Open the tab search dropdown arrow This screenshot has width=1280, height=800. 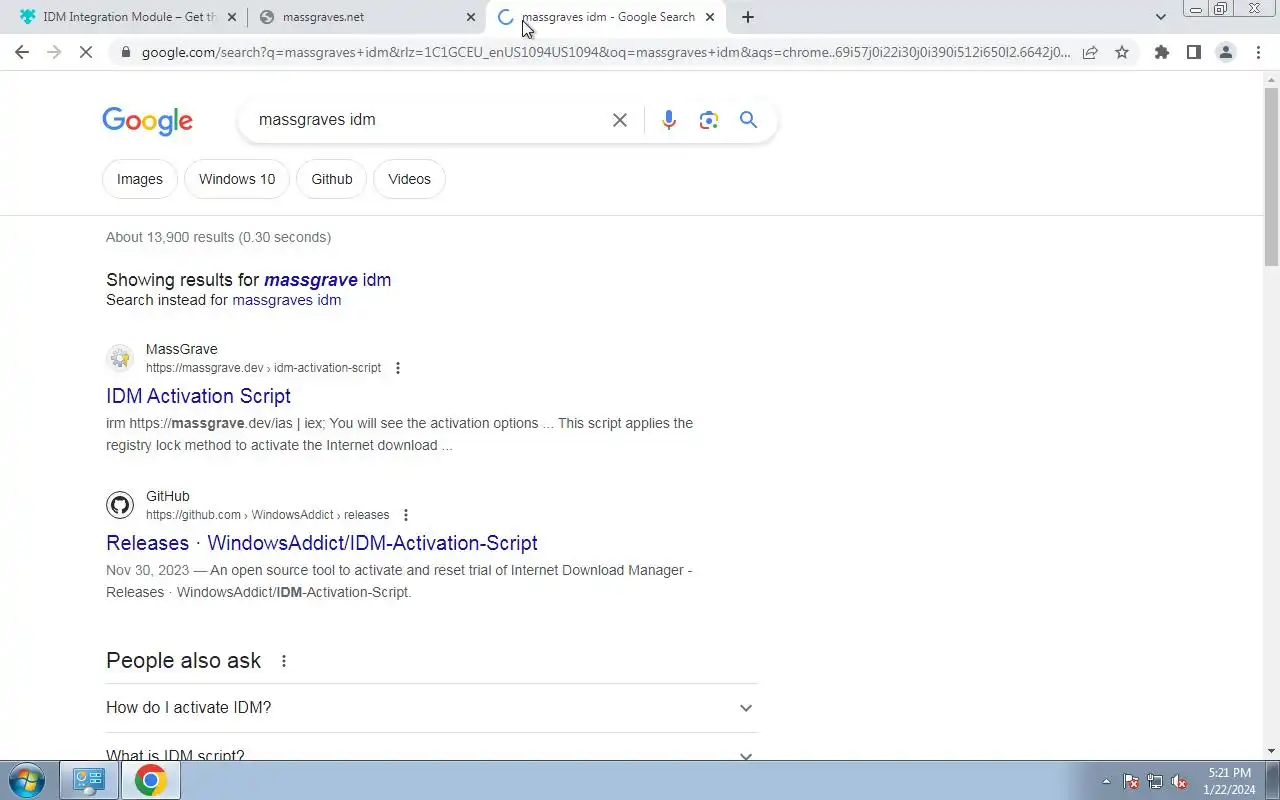coord(1160,17)
